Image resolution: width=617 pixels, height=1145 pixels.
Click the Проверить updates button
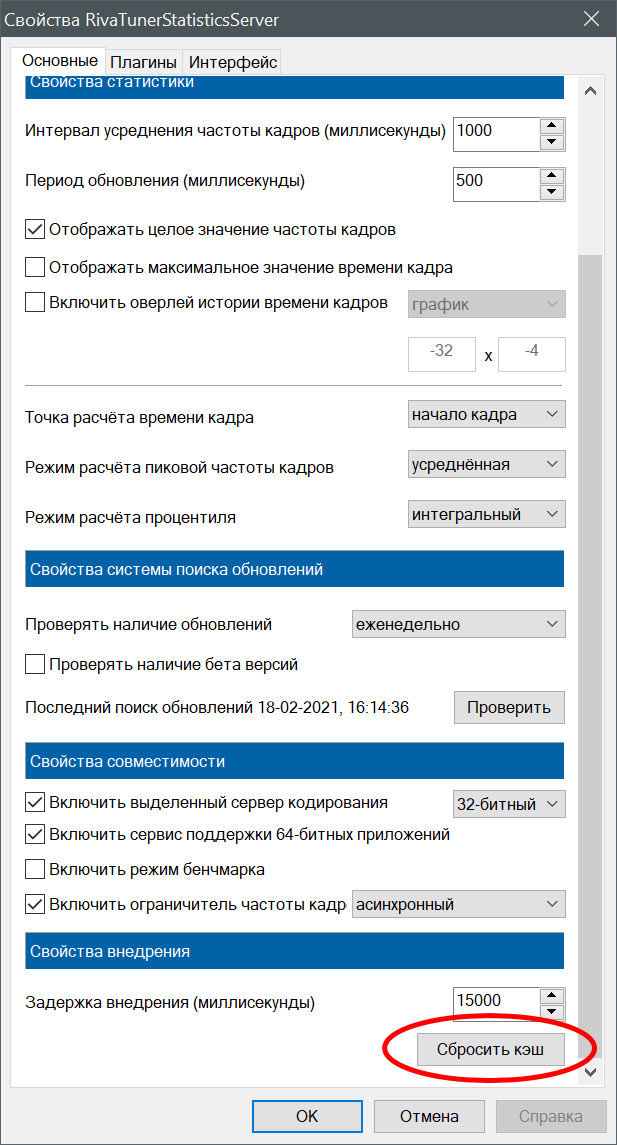click(510, 708)
